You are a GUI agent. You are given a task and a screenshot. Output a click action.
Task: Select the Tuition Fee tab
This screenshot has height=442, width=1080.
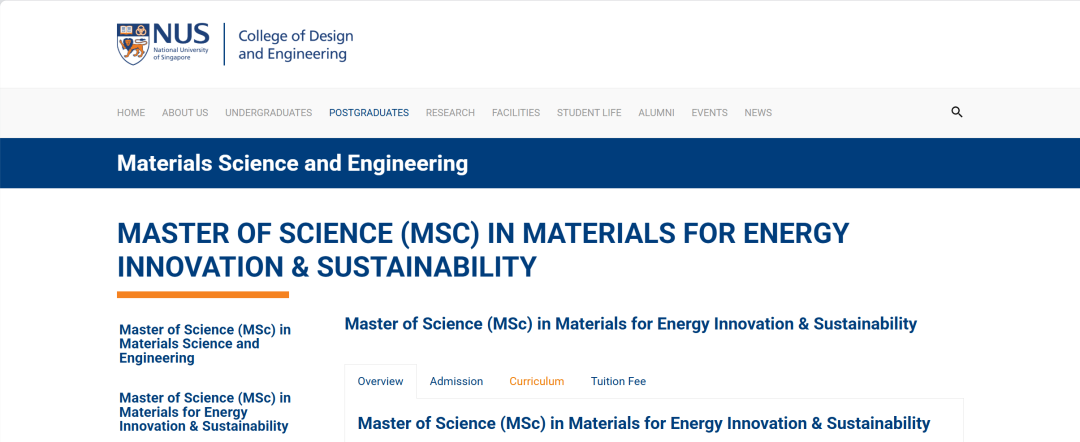click(618, 381)
